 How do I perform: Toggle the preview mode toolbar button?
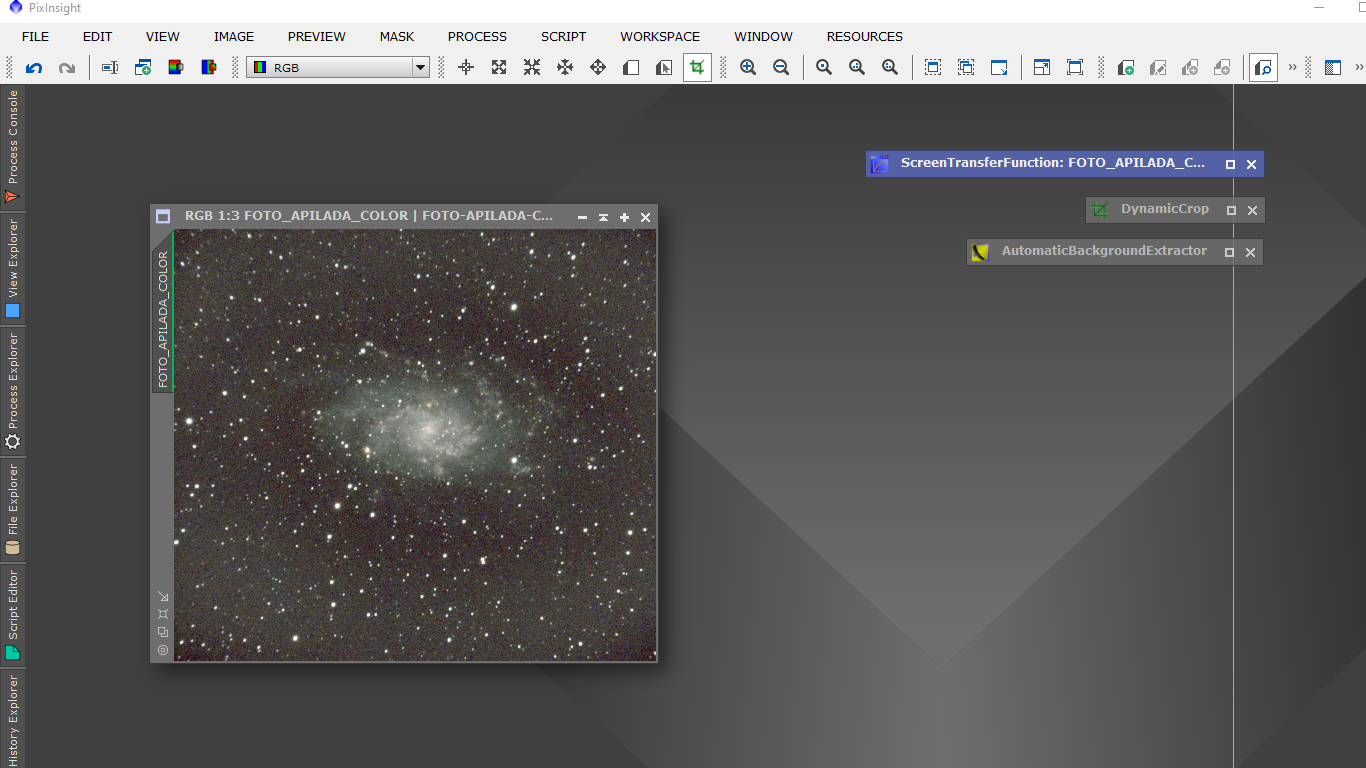coord(1263,68)
